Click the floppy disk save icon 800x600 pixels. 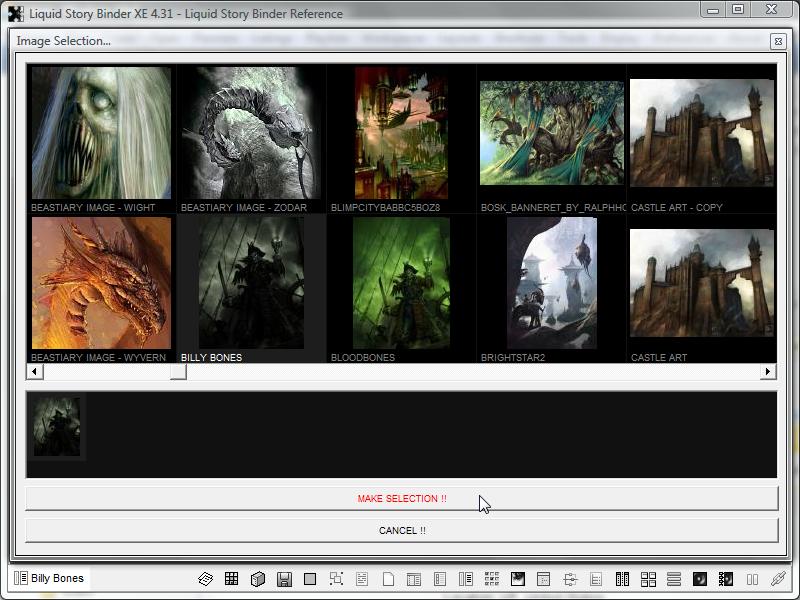click(x=284, y=579)
